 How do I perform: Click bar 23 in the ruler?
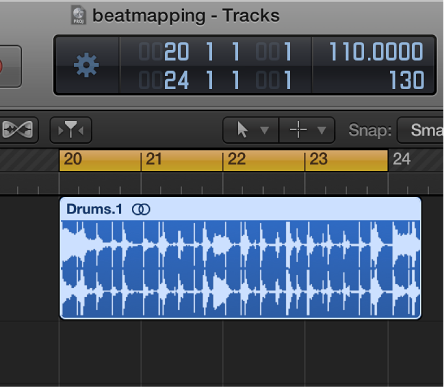[x=318, y=159]
